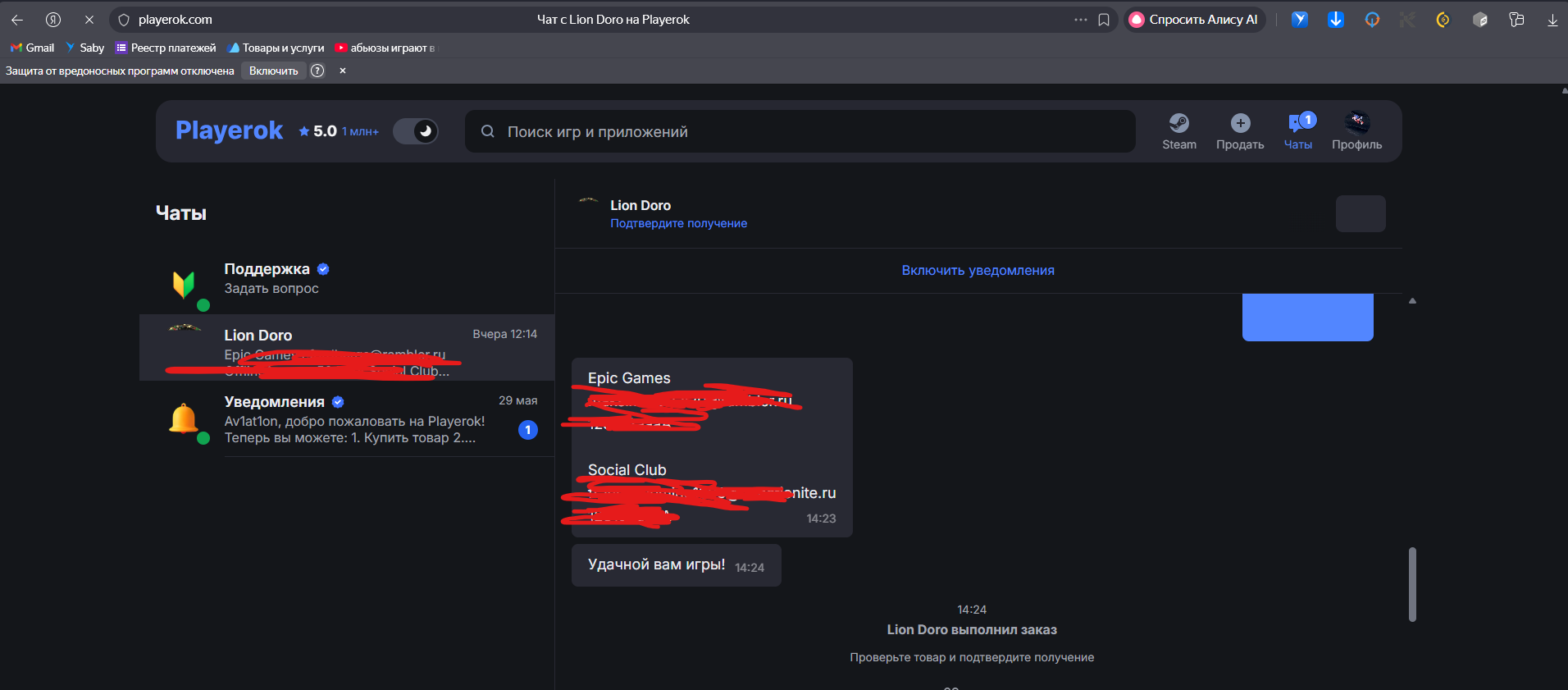The height and width of the screenshot is (690, 1568).
Task: Open the three-dot menu in address bar
Action: [1080, 20]
